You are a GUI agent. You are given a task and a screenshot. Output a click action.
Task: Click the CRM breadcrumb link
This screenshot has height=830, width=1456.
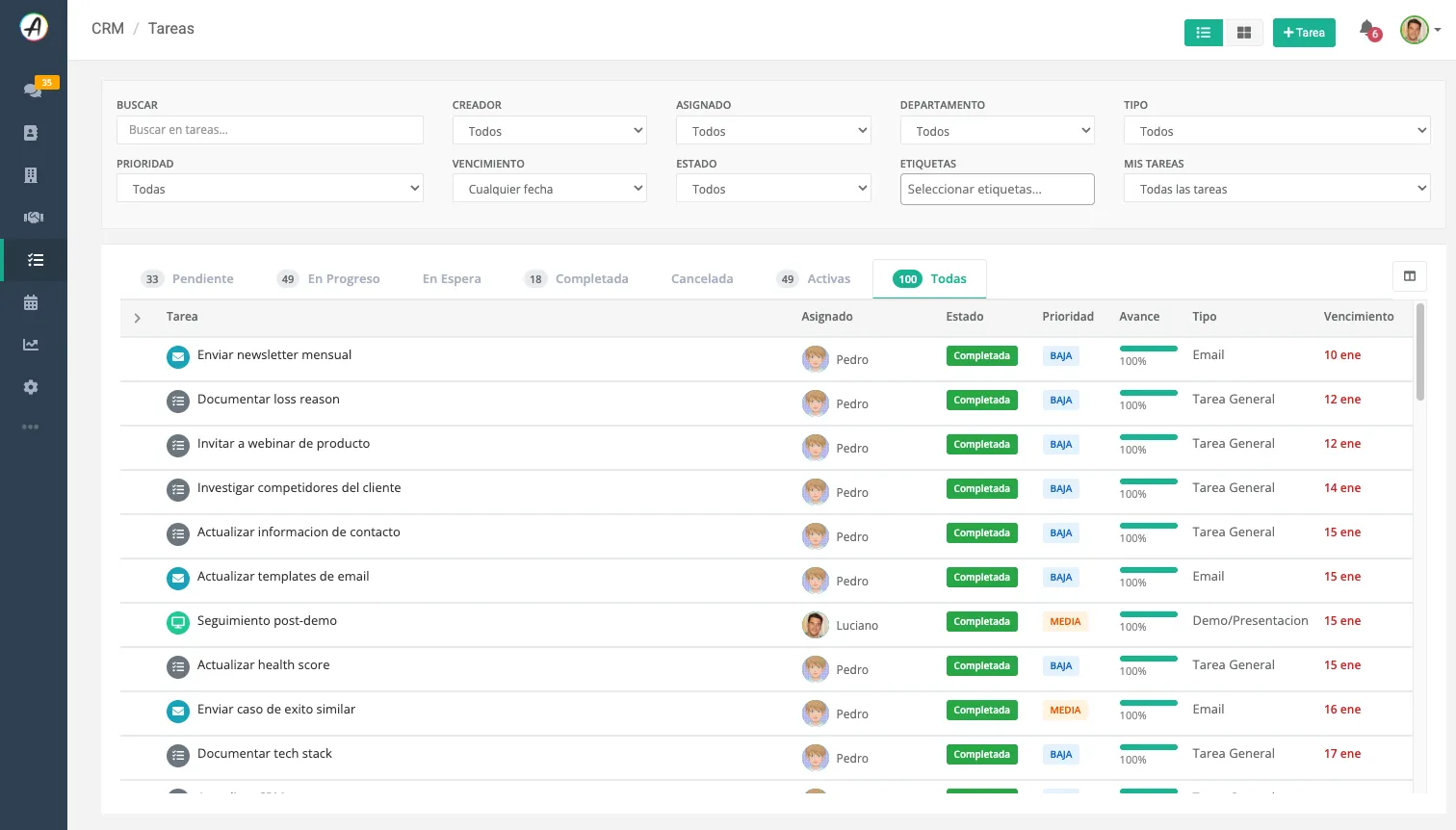click(108, 29)
